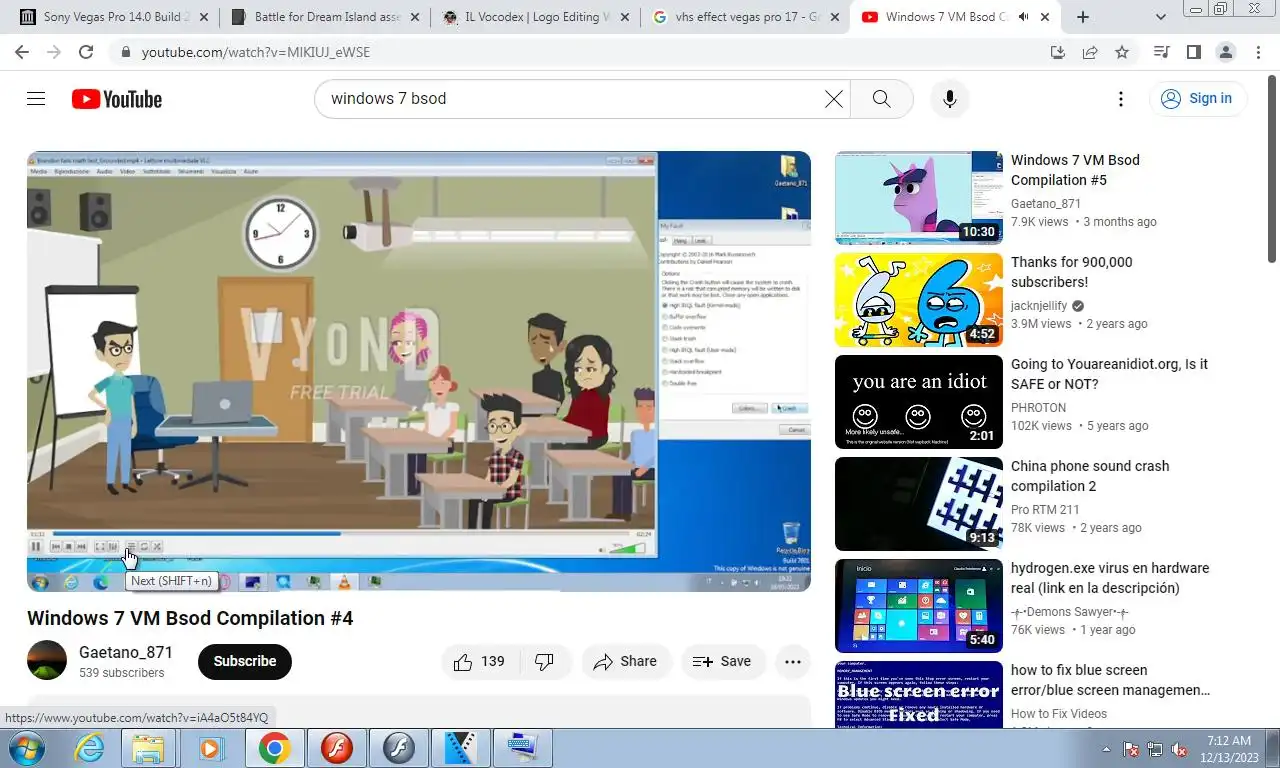Switch to IL Vocodex Logo Editing tab
This screenshot has height=768, width=1280.
[x=537, y=17]
